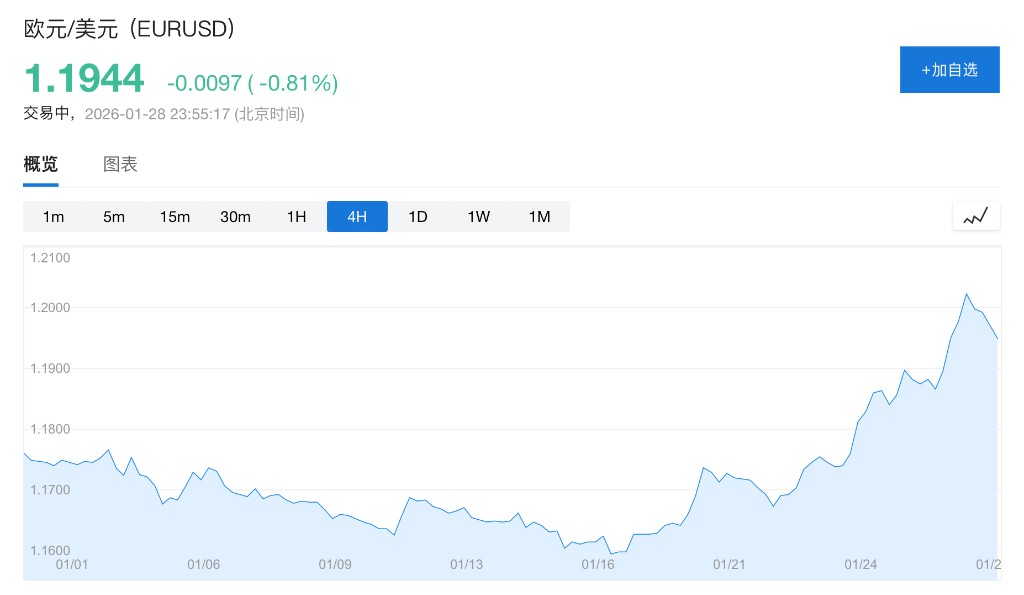Click the +加自选 button
Viewport: 1024px width, 595px height.
949,70
